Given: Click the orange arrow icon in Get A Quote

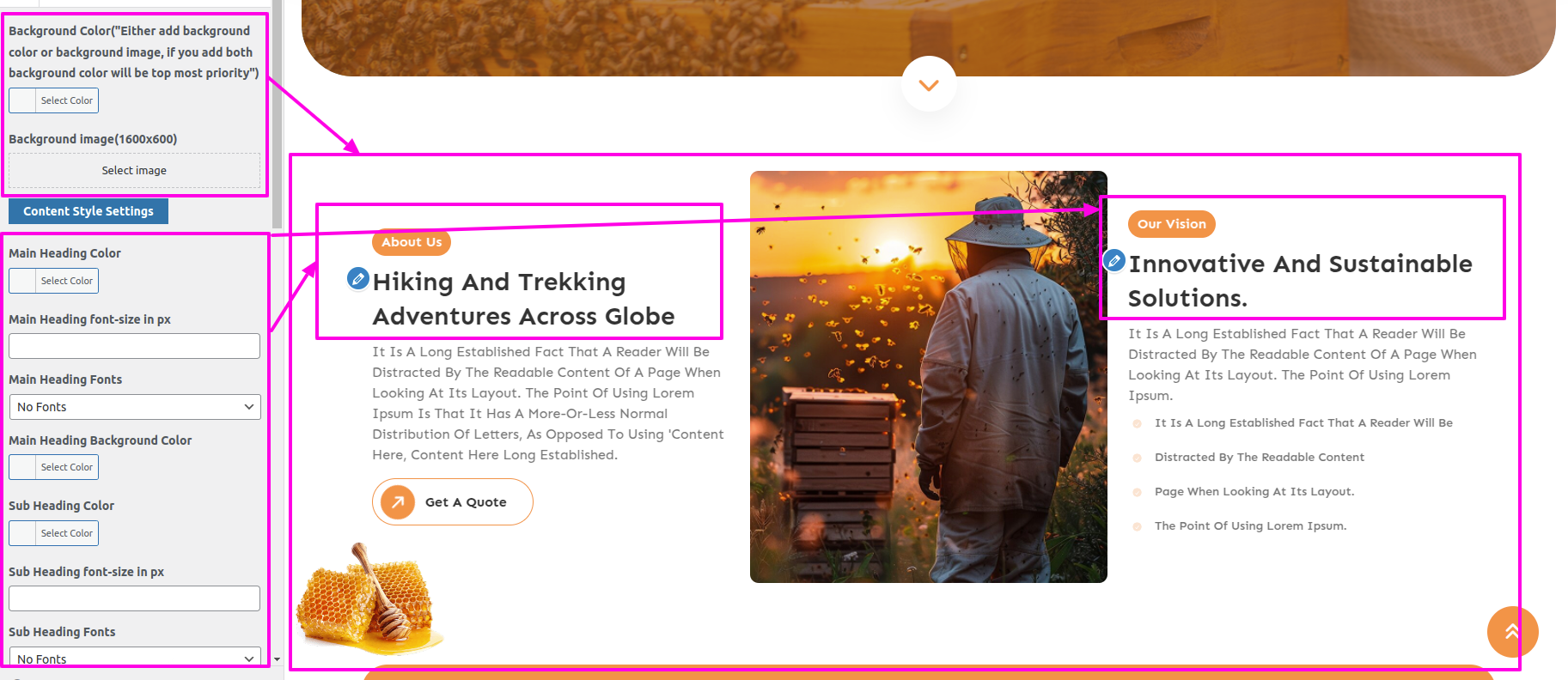Looking at the screenshot, I should [x=398, y=502].
